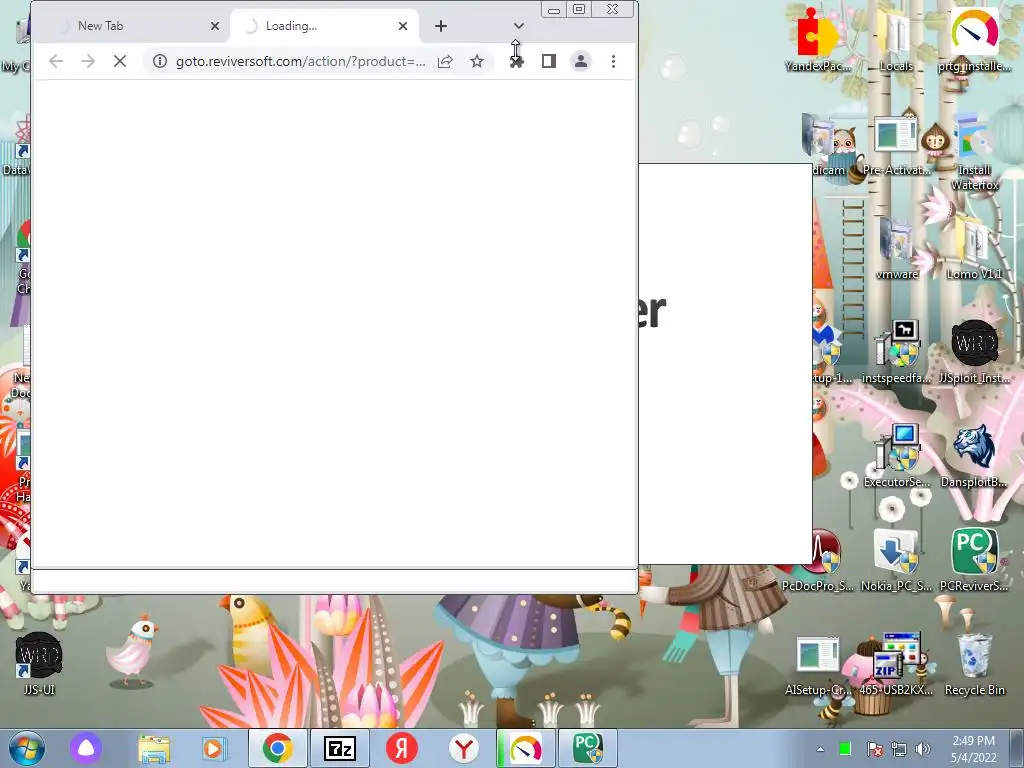The height and width of the screenshot is (768, 1024).
Task: Click the Chrome forward arrow
Action: tap(88, 61)
